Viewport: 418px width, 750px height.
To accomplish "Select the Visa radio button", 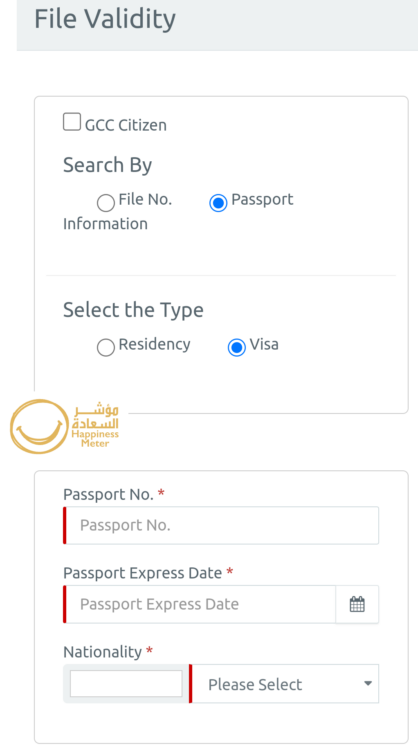I will point(237,347).
